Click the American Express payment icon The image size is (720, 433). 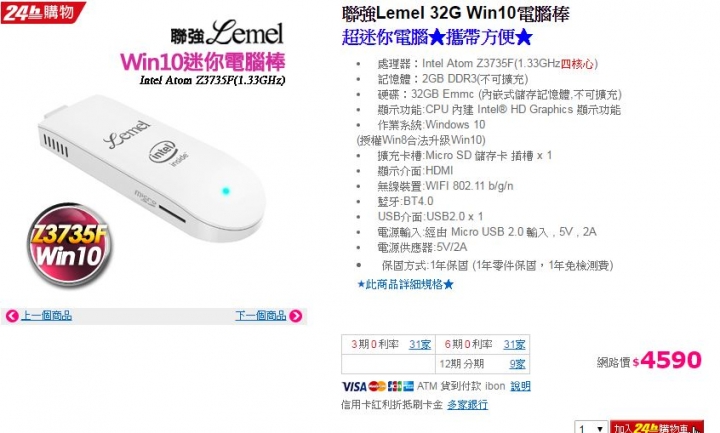(408, 387)
